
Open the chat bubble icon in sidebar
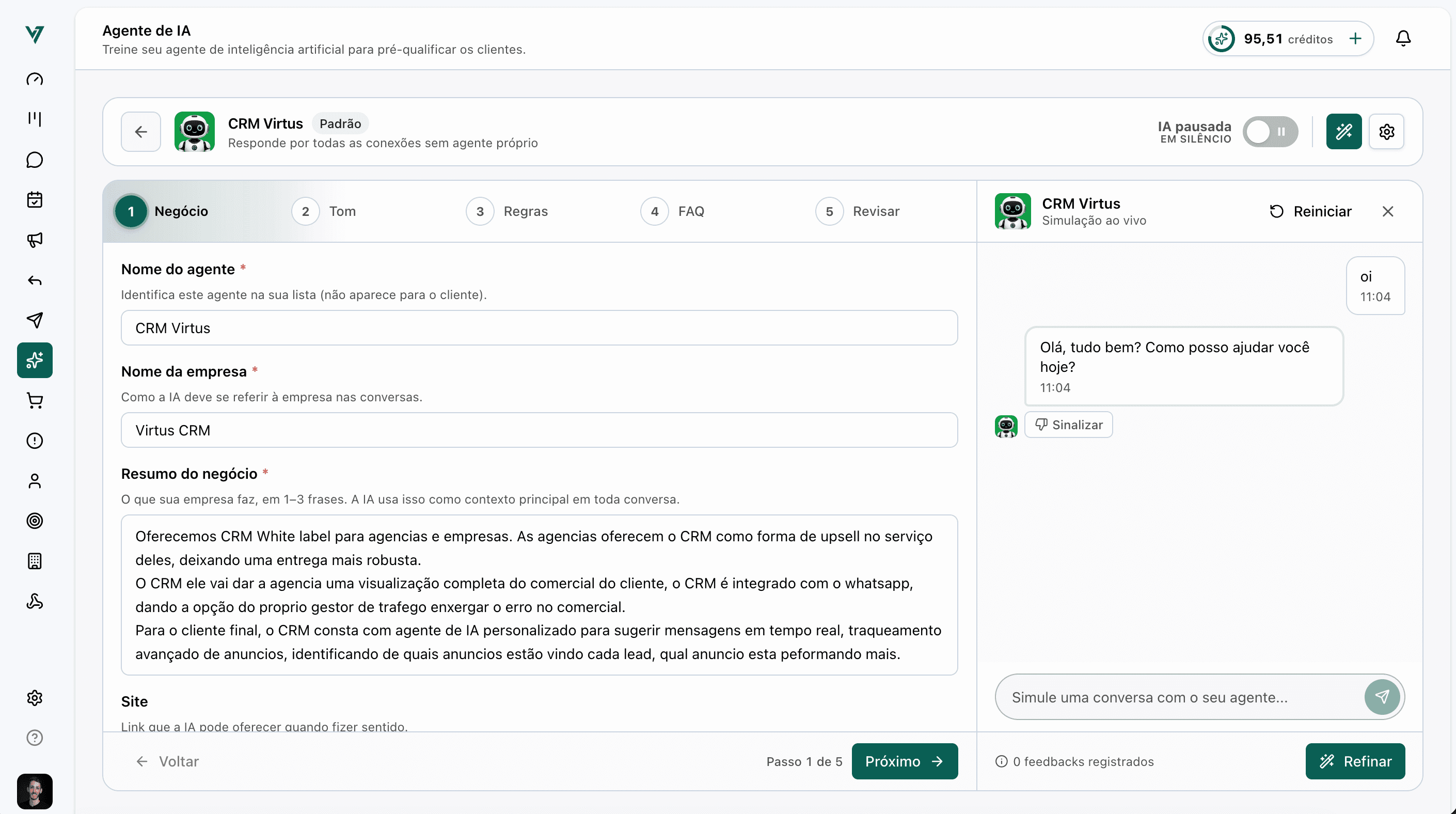35,160
